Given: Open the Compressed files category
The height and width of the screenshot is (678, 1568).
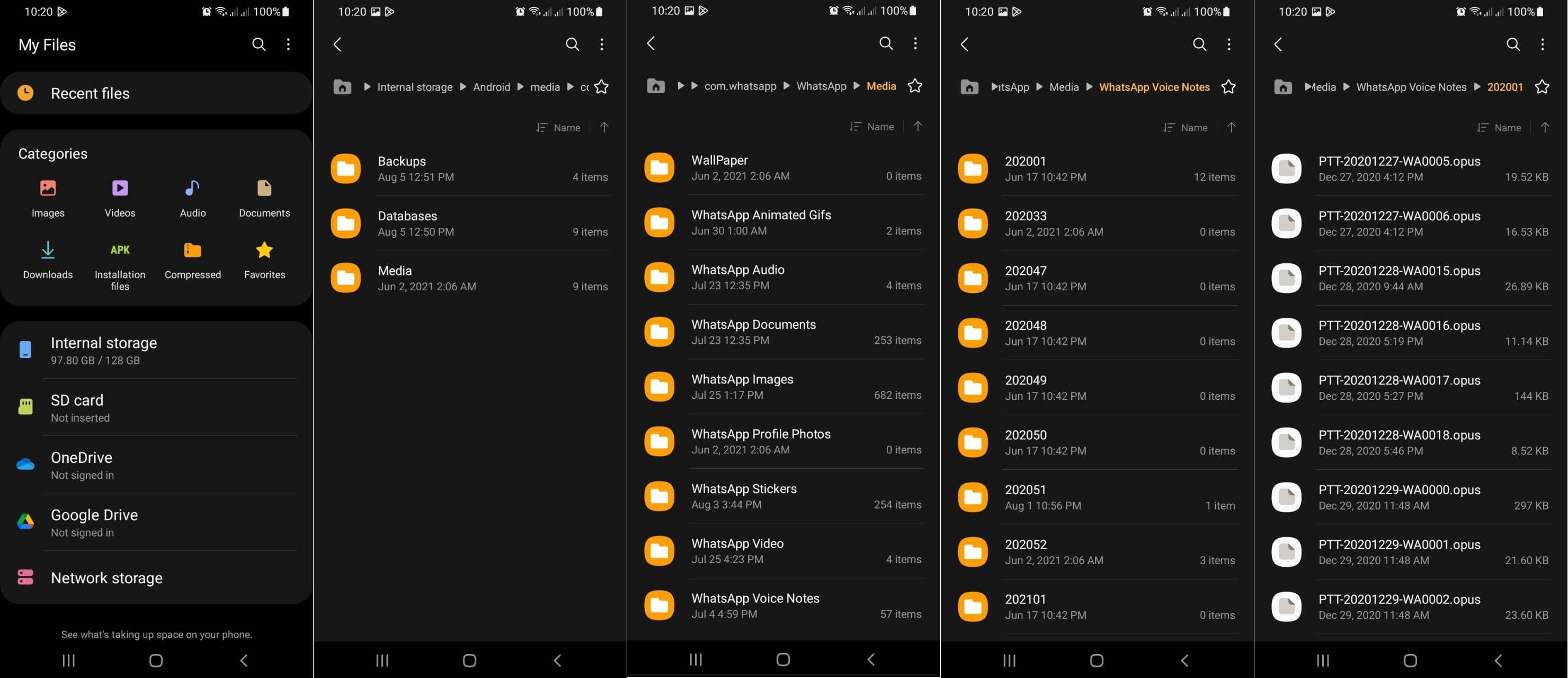Looking at the screenshot, I should pos(192,261).
